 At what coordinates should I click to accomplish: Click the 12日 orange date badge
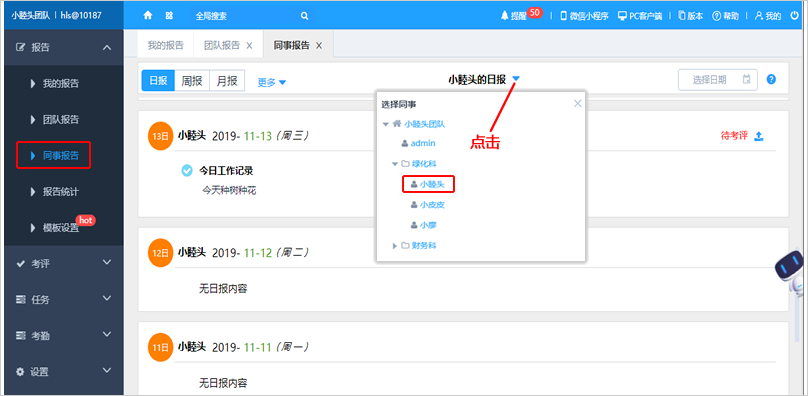tap(160, 253)
